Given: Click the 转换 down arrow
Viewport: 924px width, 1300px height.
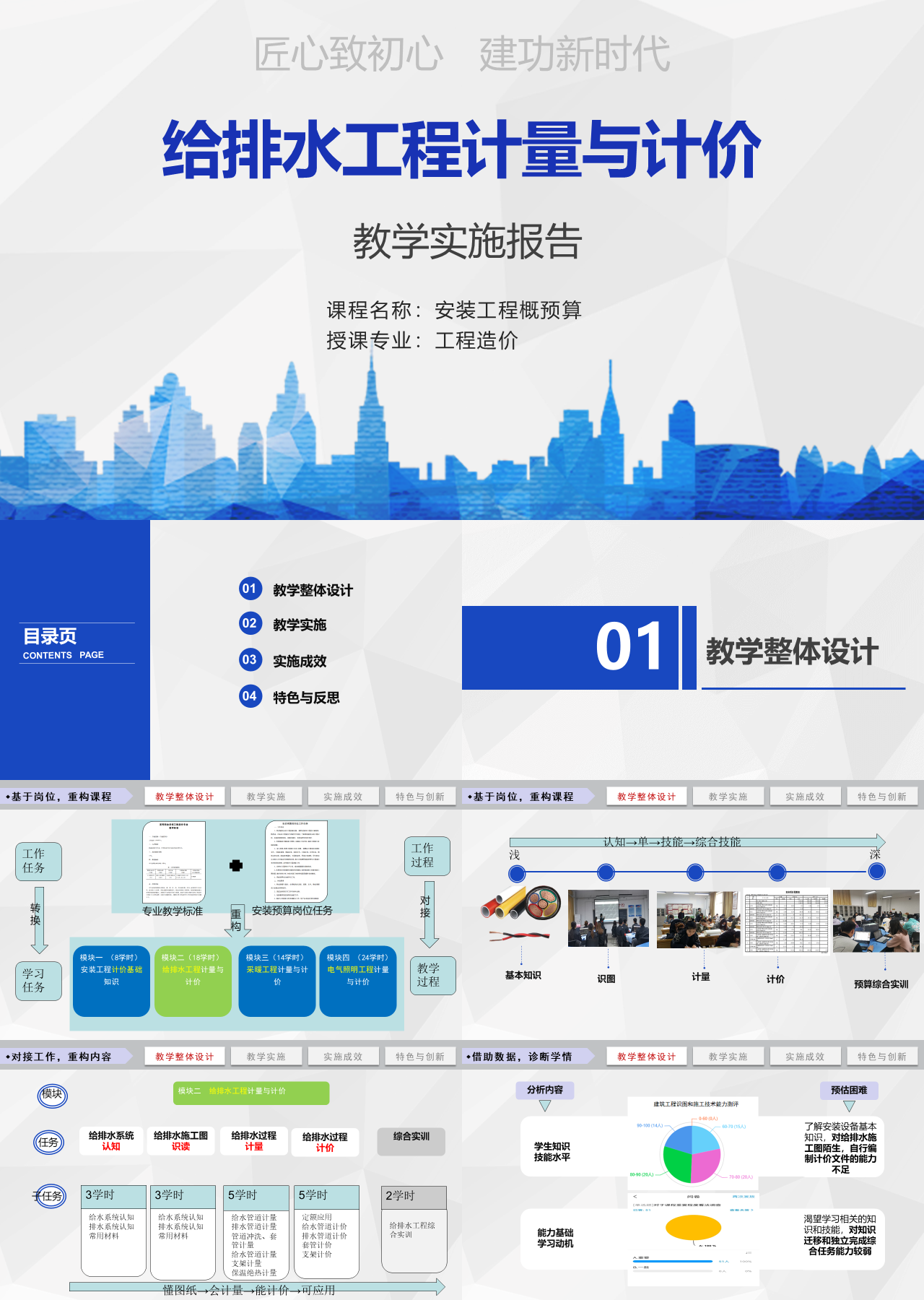Looking at the screenshot, I should click(39, 921).
